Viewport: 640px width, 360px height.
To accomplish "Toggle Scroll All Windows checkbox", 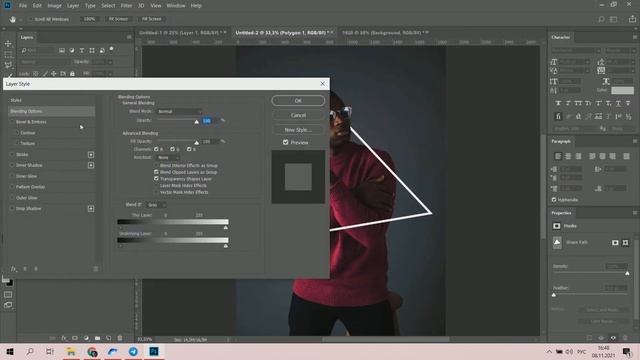I will (x=30, y=19).
